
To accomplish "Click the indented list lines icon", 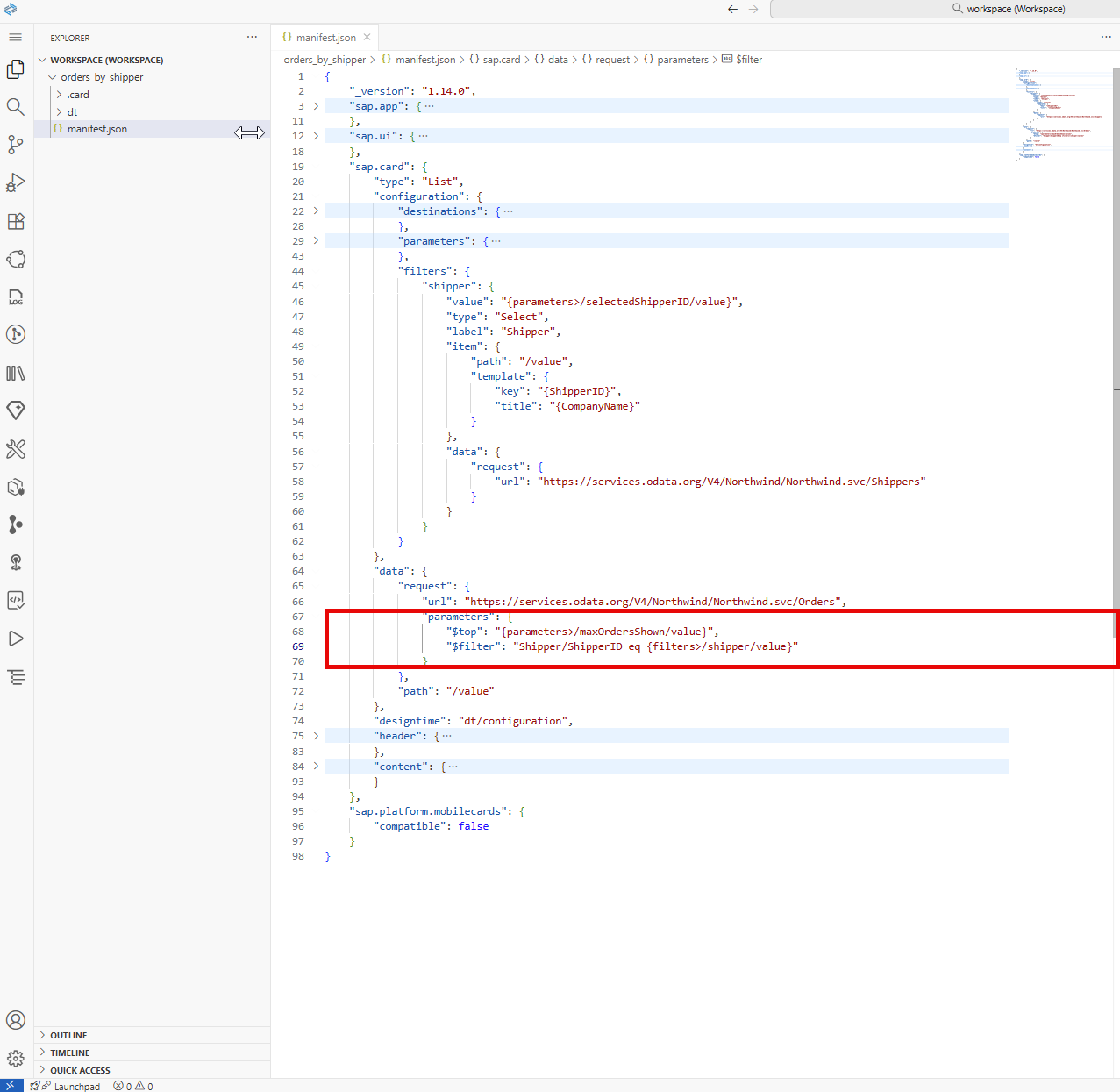I will (15, 676).
